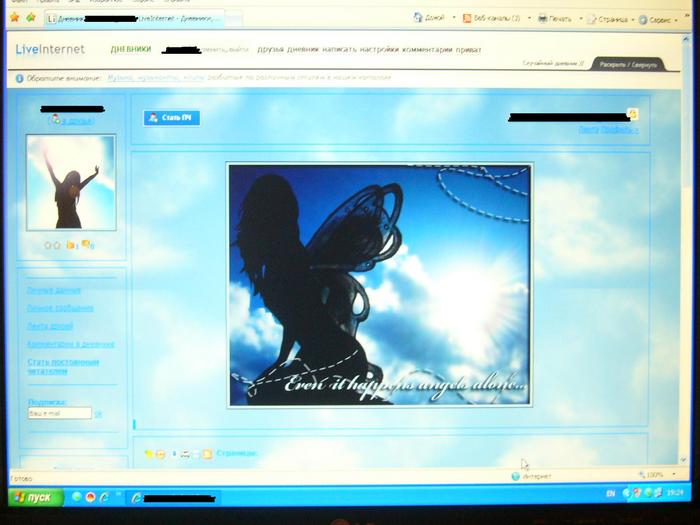Click the yellow pointing-hand icon below the post
700x525 pixels.
click(x=149, y=454)
